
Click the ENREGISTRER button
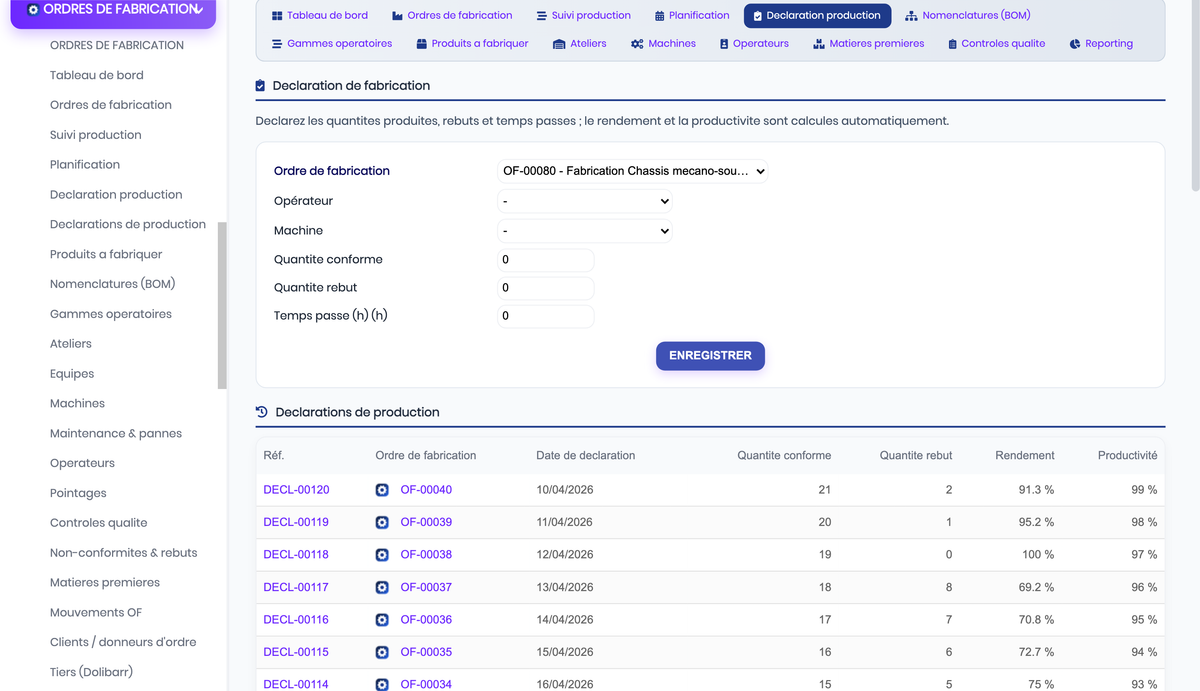click(710, 356)
